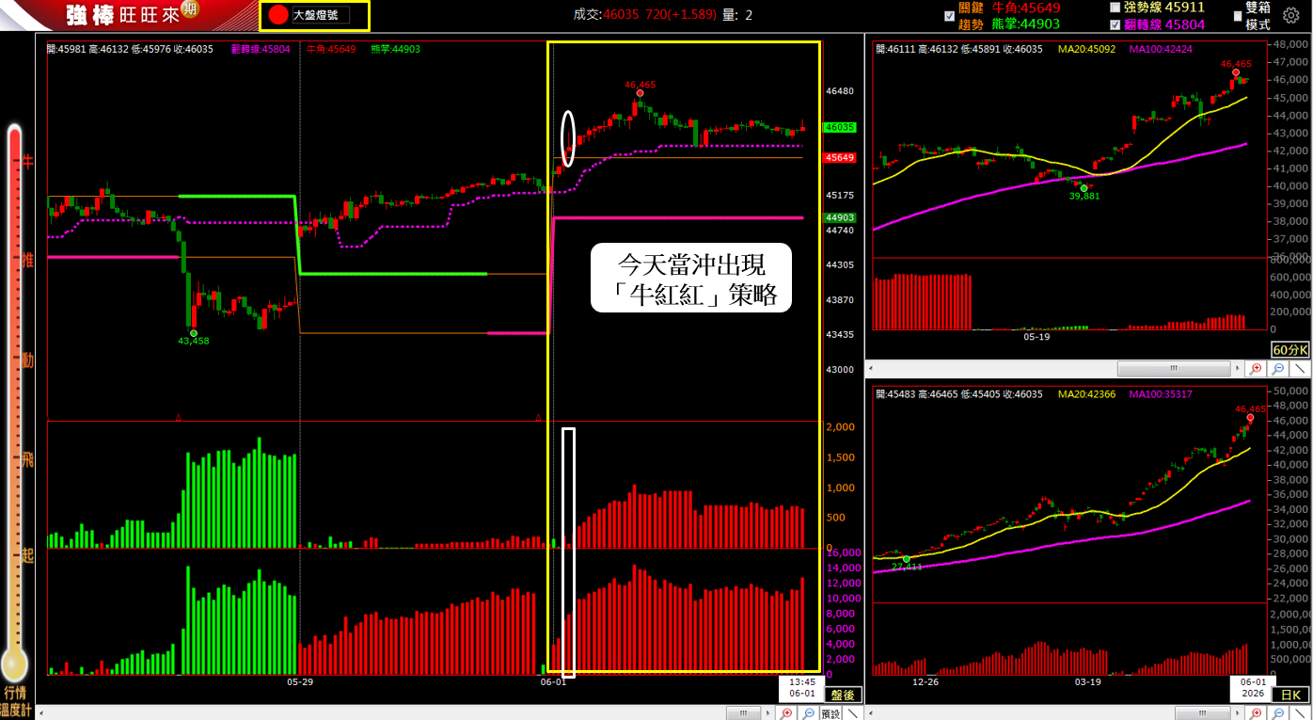Click the green 46035 price tag on axis
Image resolution: width=1313 pixels, height=720 pixels.
click(x=839, y=128)
